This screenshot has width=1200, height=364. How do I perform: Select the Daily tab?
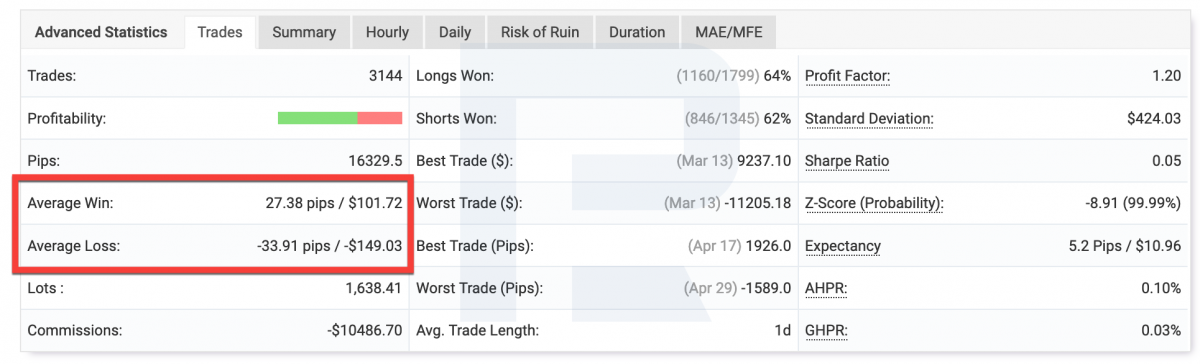click(455, 32)
